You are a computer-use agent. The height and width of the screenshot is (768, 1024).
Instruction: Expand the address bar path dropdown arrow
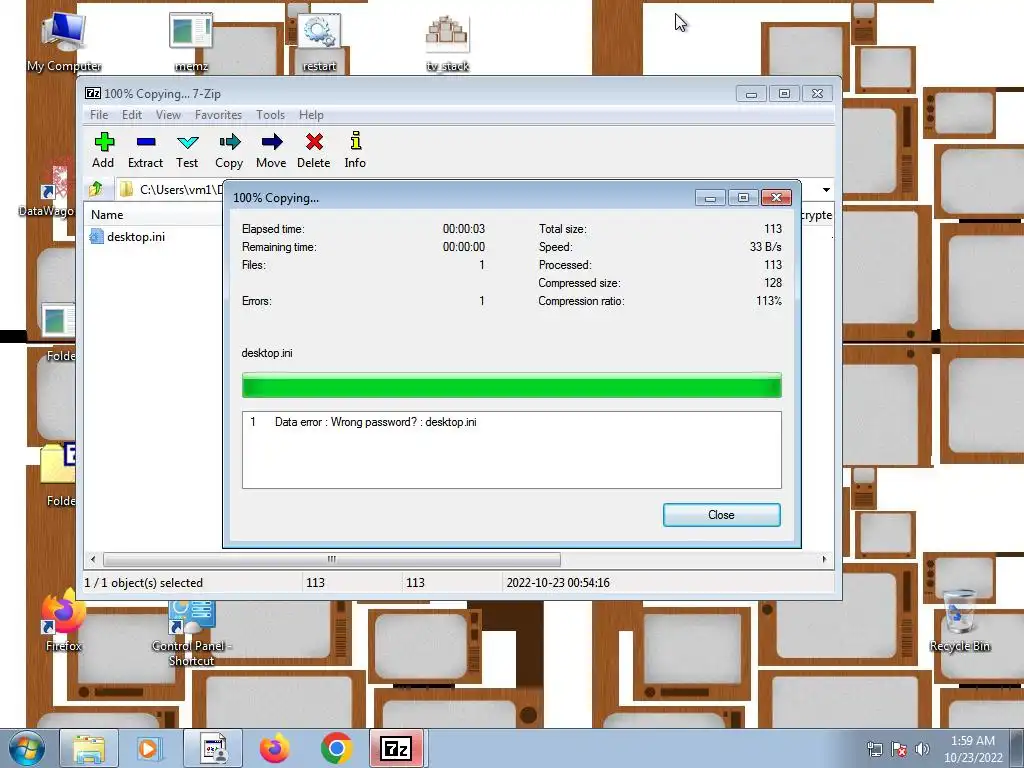[x=826, y=190]
